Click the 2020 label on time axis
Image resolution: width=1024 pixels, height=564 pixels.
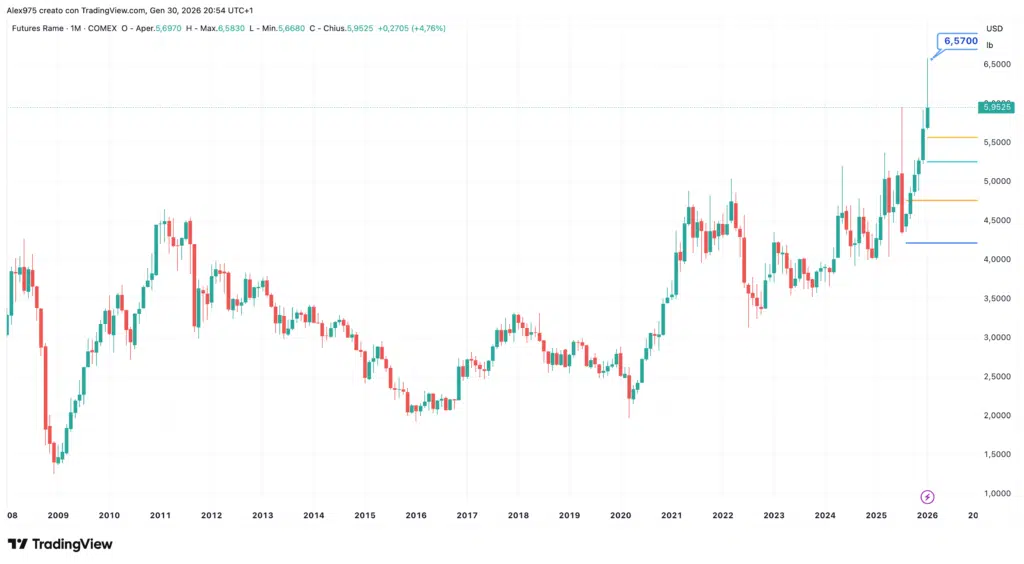coord(620,516)
